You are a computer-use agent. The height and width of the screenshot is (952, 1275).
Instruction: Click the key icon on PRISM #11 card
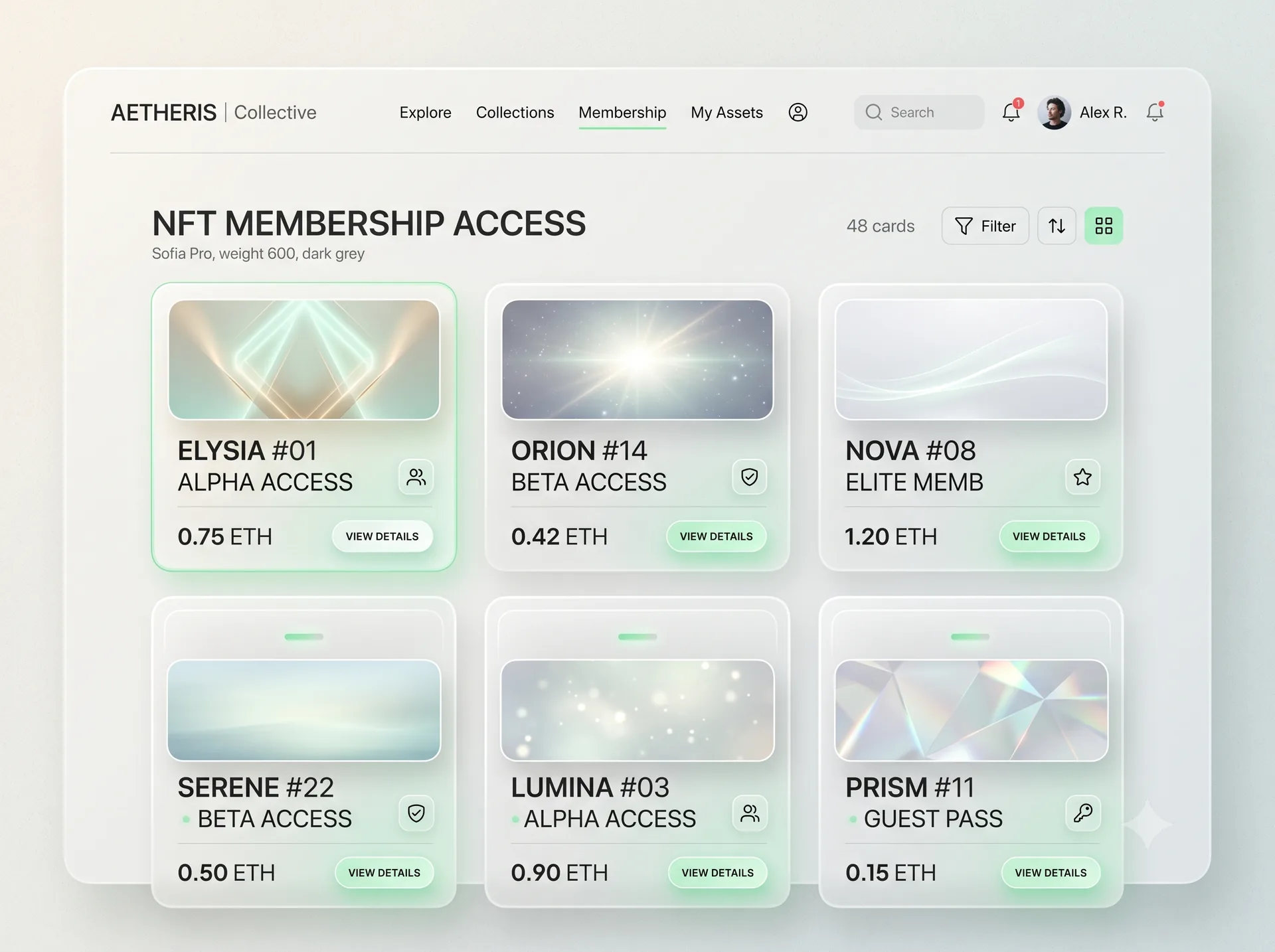(x=1083, y=813)
